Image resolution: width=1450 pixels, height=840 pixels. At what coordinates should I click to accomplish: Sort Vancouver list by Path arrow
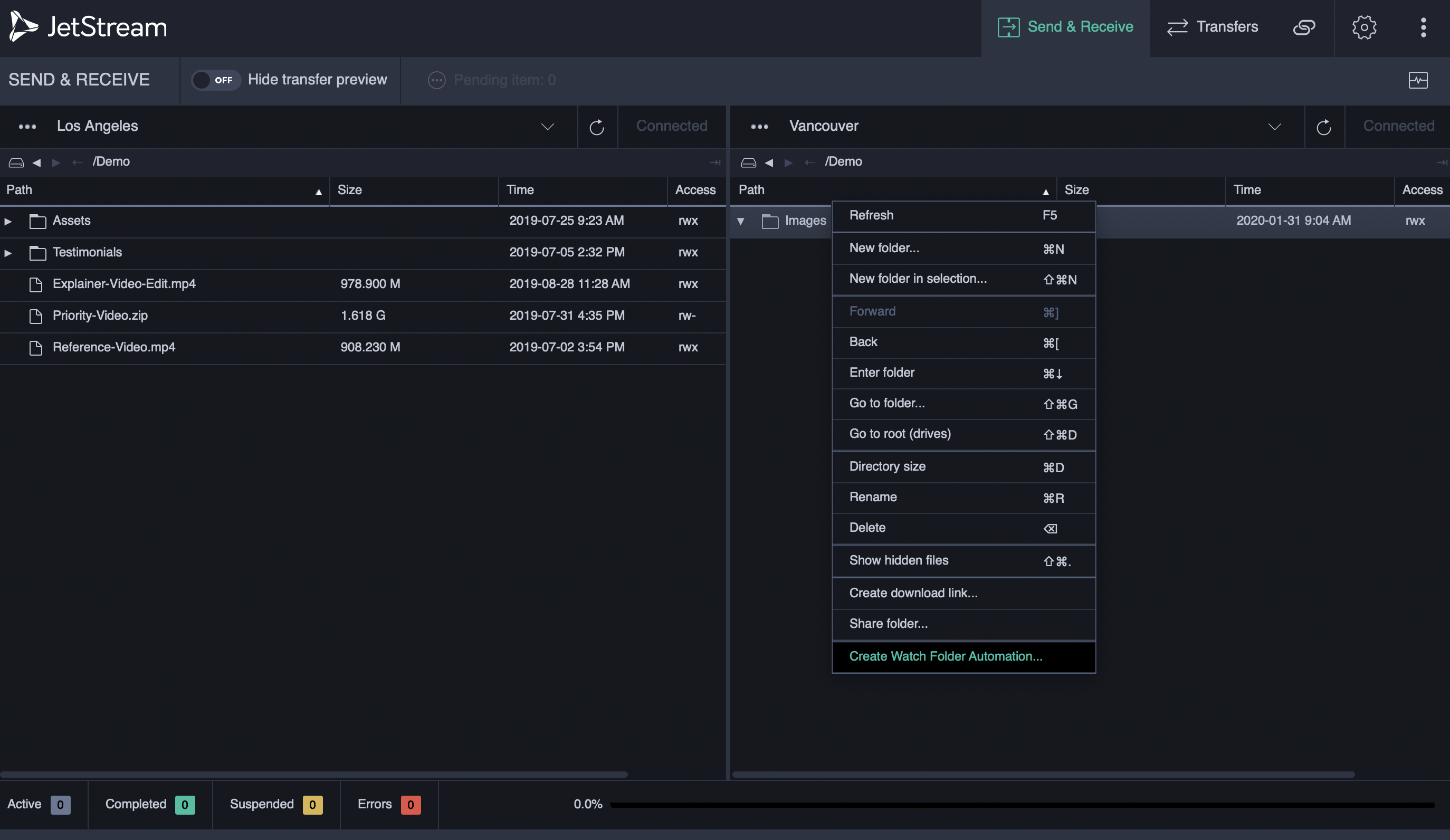coord(1045,192)
